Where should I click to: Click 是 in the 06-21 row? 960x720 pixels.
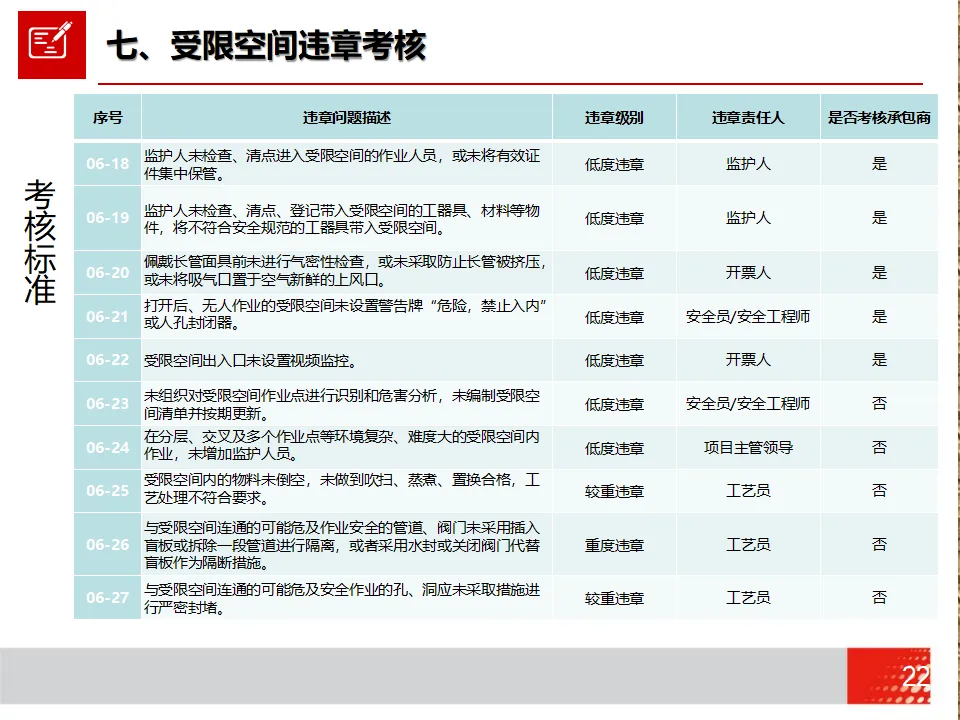point(879,317)
